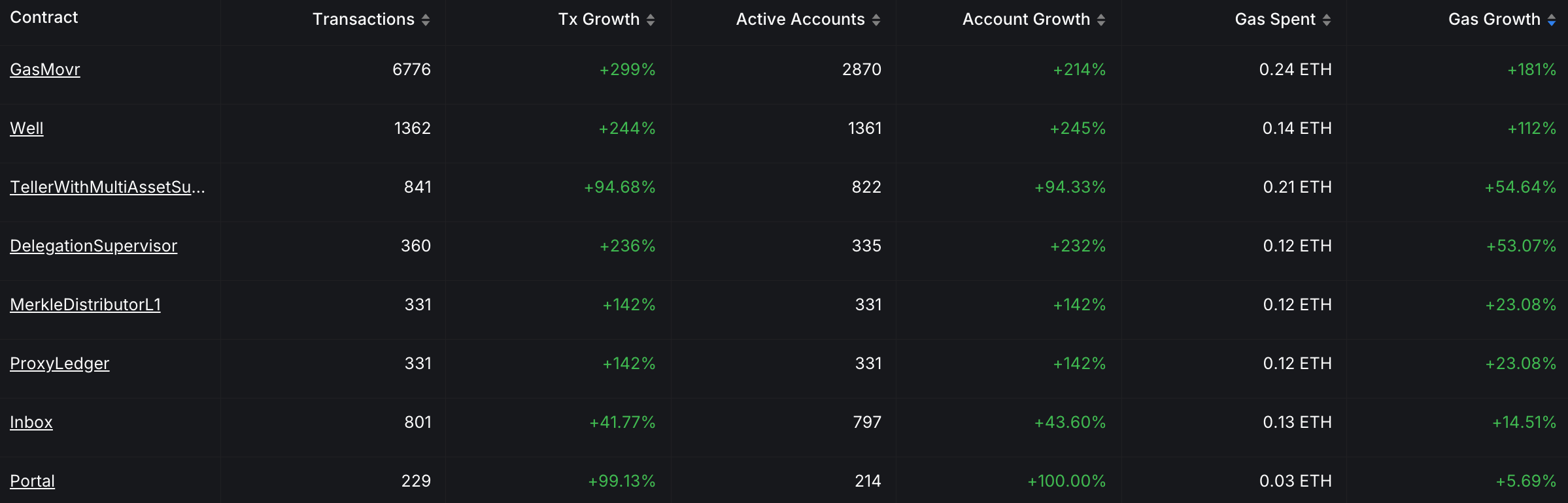This screenshot has width=1568, height=503.
Task: Toggle Active Accounts sort arrows
Action: (x=876, y=20)
